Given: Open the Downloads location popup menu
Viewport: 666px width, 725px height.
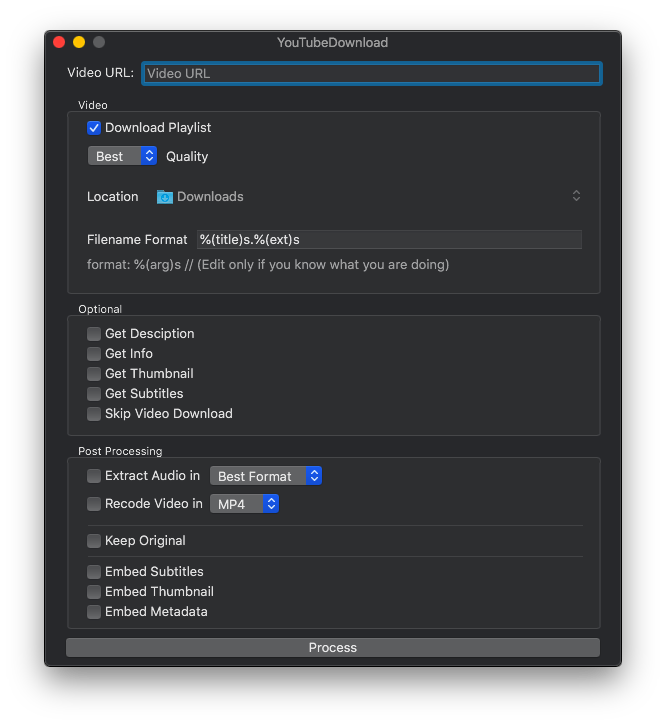Looking at the screenshot, I should (x=369, y=197).
